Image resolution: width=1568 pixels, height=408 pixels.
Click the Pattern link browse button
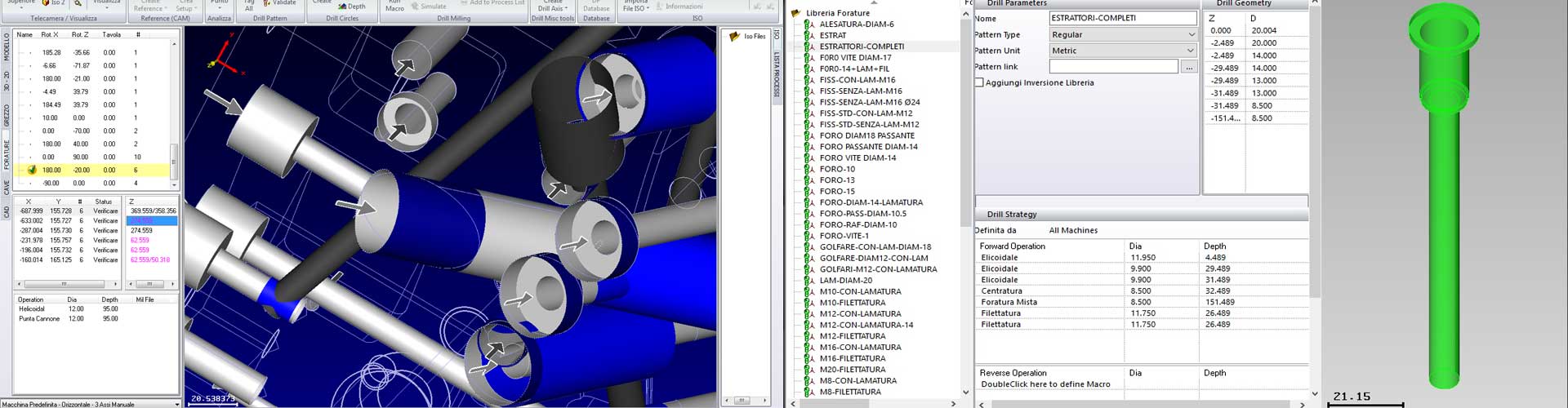[x=1189, y=67]
